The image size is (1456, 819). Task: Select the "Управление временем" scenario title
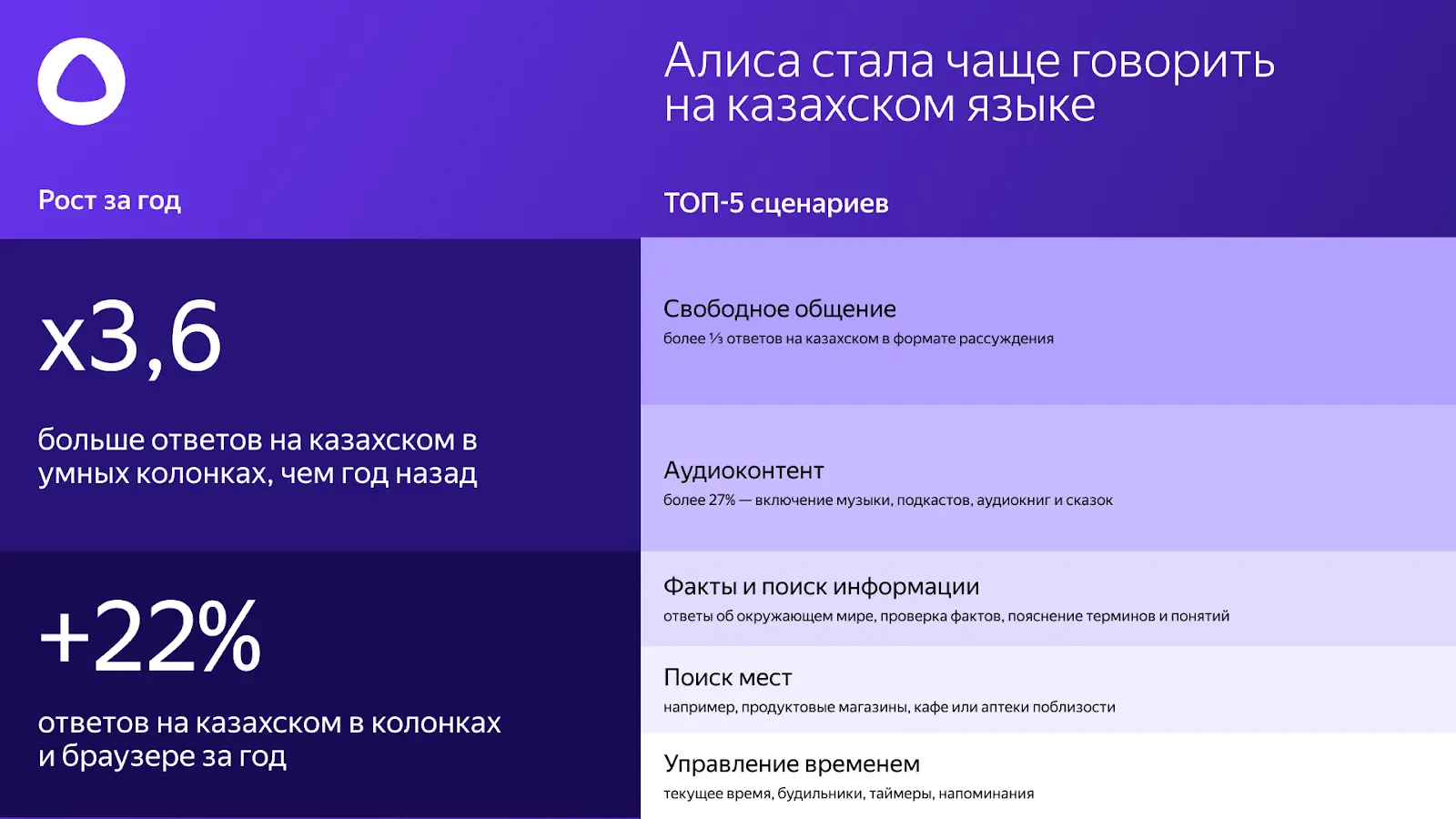click(x=791, y=764)
